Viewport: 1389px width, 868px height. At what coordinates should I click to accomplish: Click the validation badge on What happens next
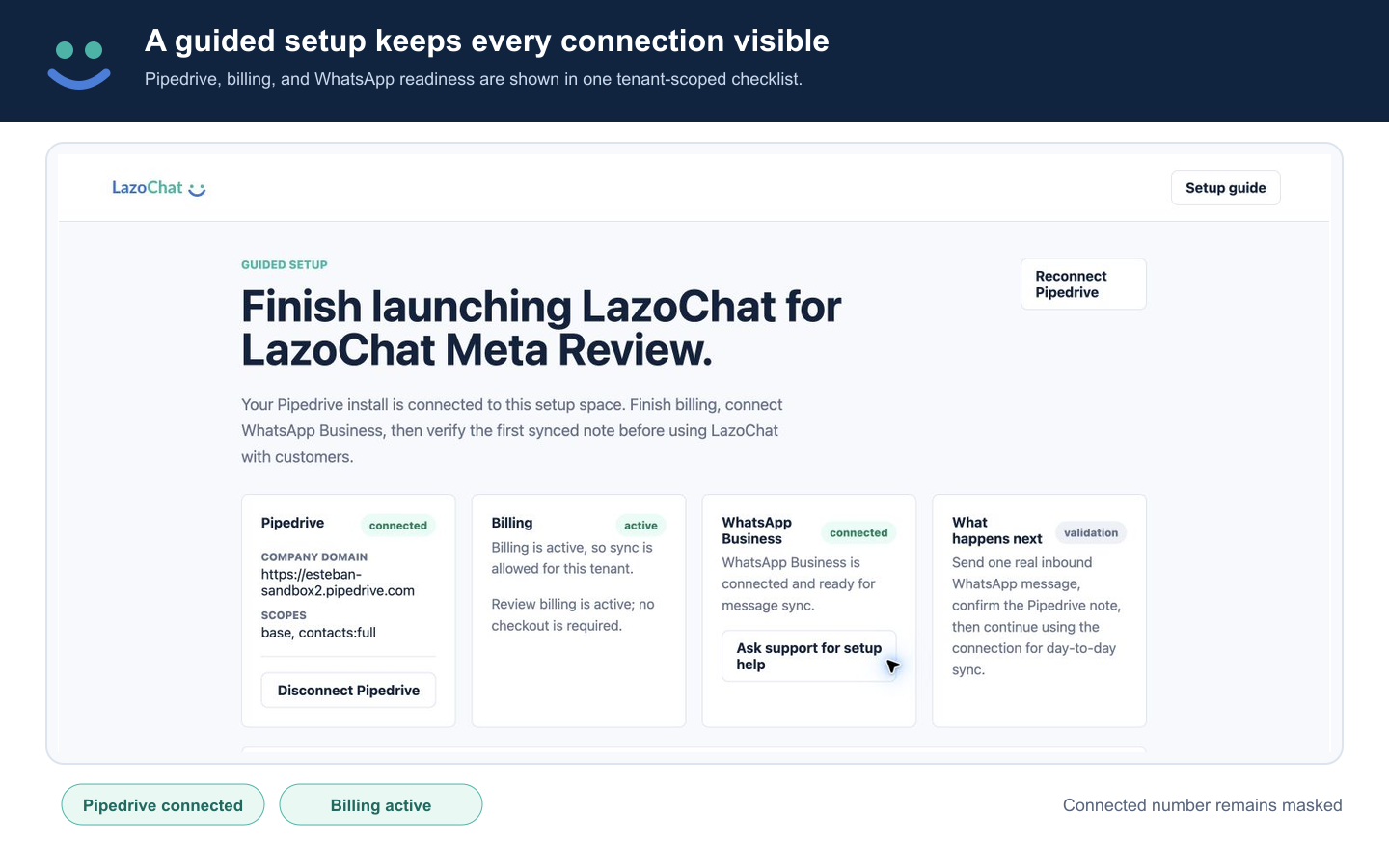coord(1091,532)
